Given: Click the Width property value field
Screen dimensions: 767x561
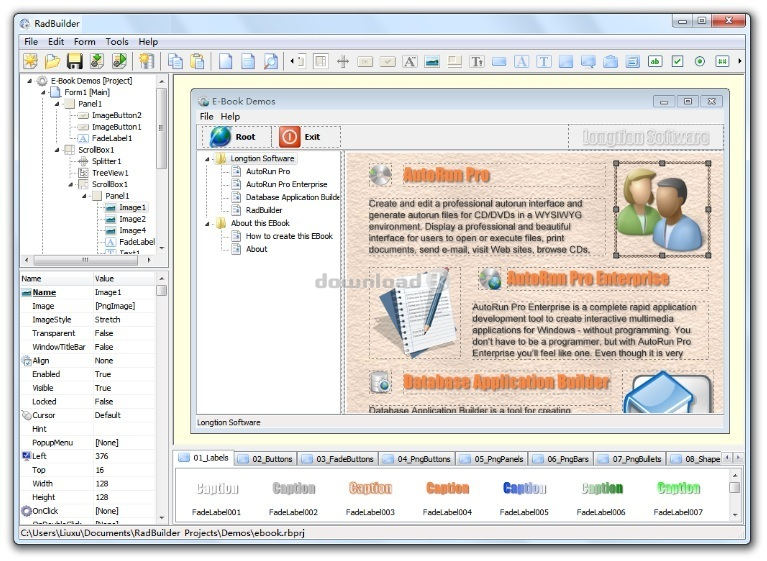Looking at the screenshot, I should (x=124, y=484).
